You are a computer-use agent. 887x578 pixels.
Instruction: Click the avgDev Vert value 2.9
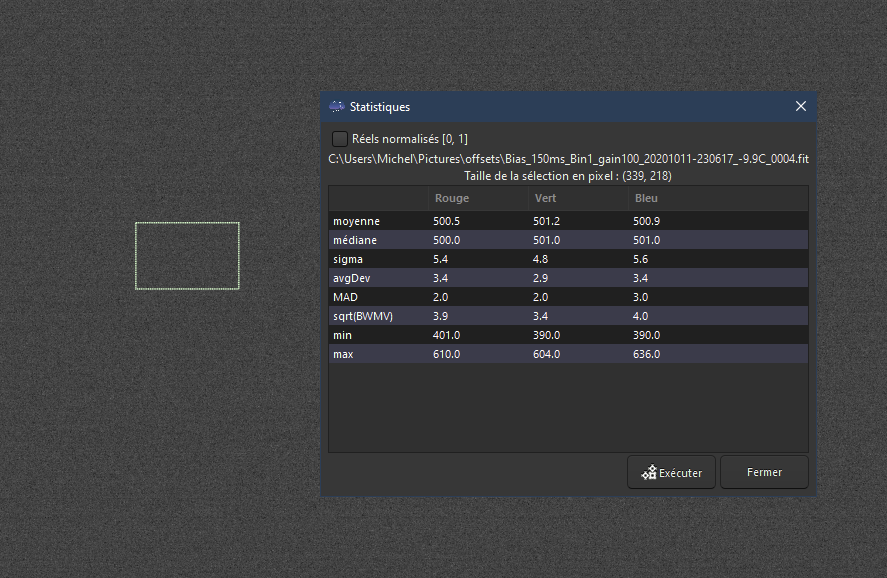click(x=540, y=278)
